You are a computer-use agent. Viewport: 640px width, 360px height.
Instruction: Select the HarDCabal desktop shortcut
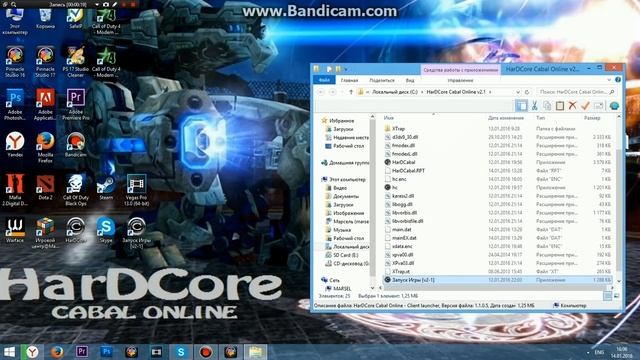coord(76,230)
